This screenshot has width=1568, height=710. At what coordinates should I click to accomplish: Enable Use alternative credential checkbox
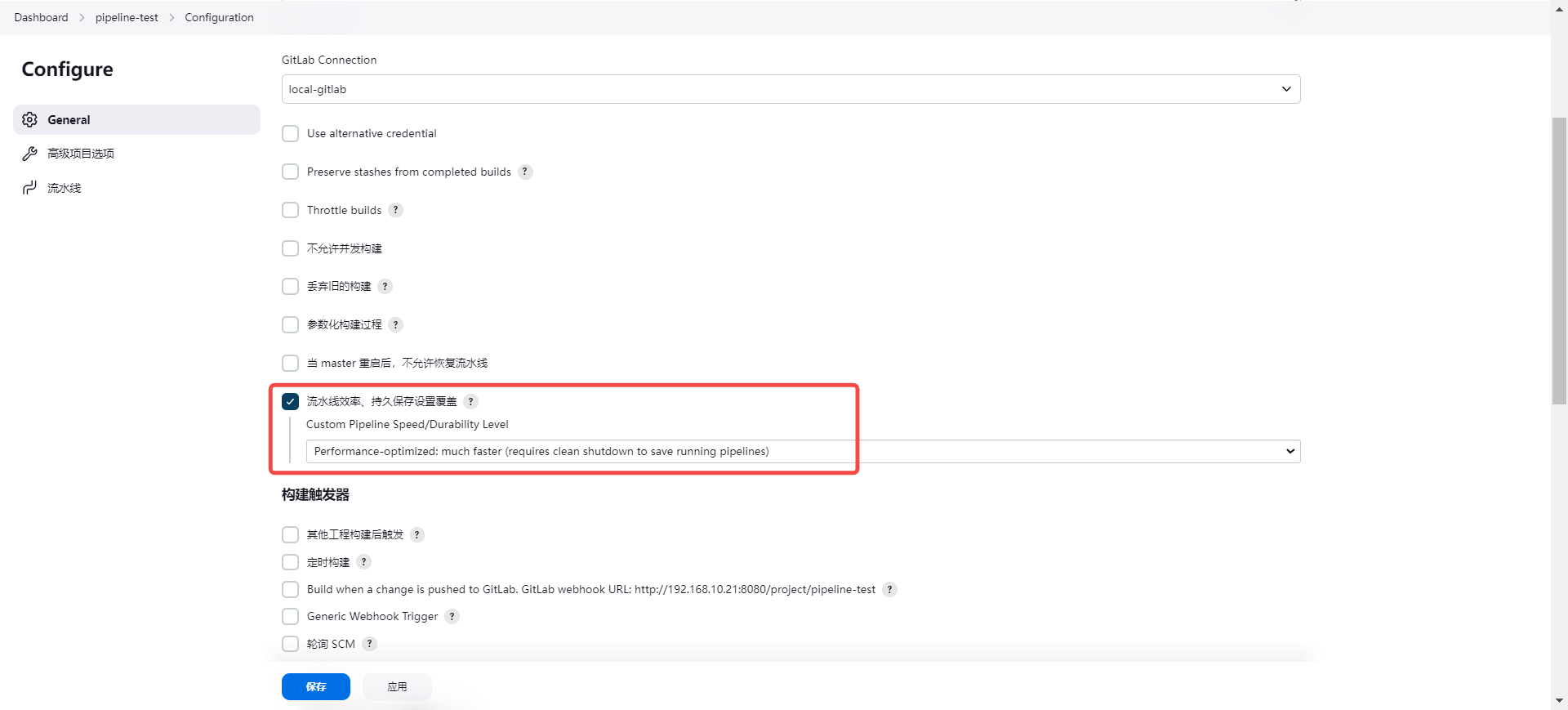(290, 134)
